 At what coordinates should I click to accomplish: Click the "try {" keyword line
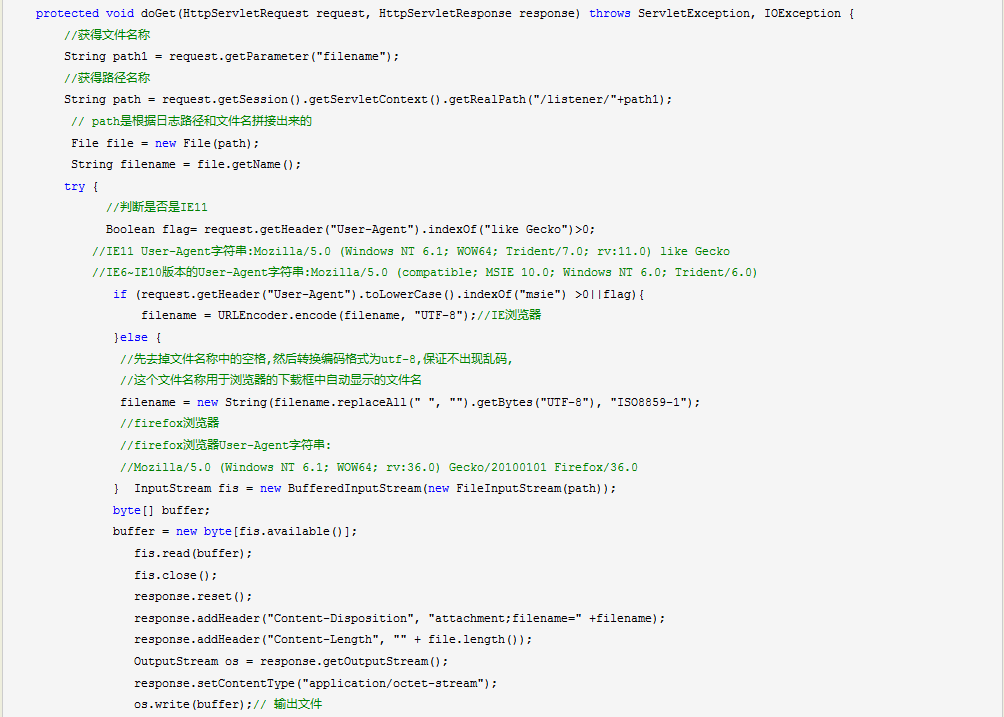click(81, 186)
